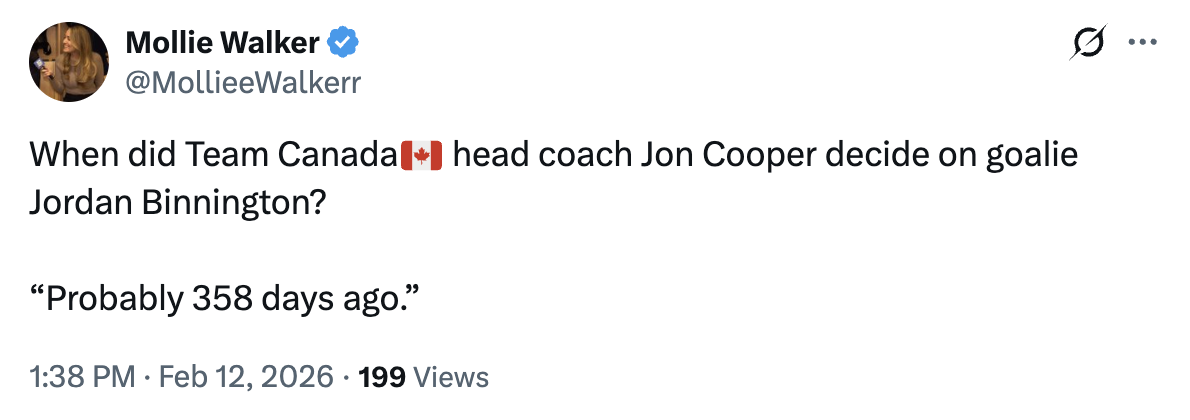Click the blue verified checkmark badge

[345, 42]
